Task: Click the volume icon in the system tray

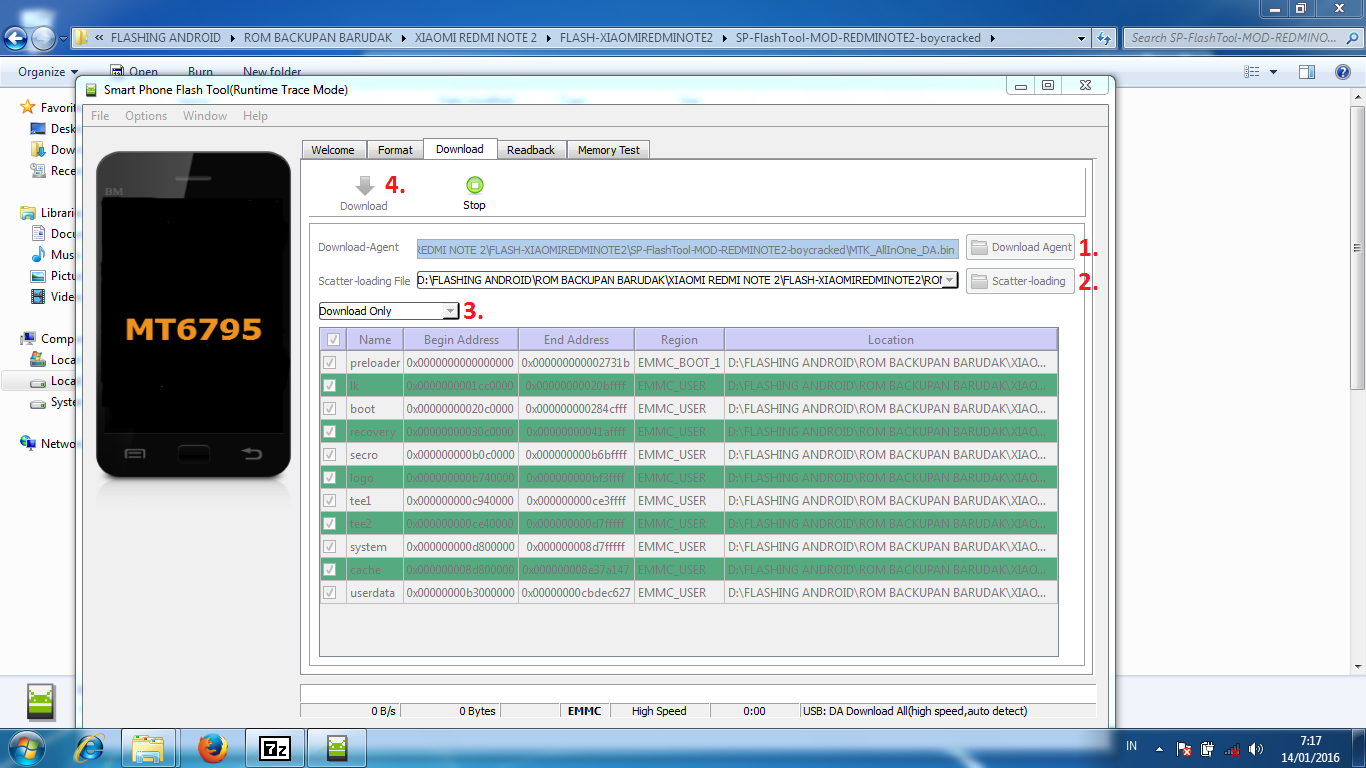Action: click(x=1254, y=746)
